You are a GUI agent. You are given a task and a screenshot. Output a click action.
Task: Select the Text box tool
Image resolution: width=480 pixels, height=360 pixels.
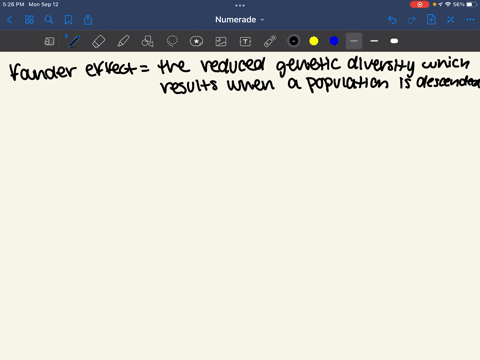tap(245, 41)
